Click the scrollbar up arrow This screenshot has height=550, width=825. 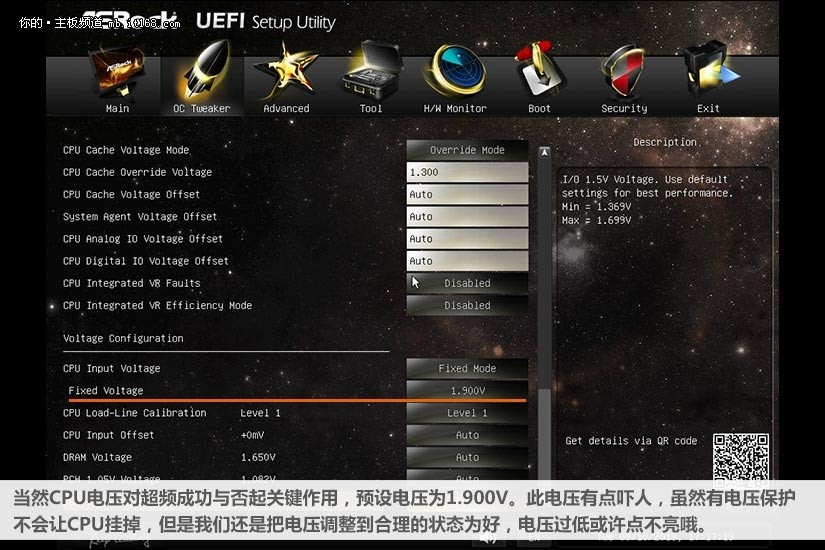[545, 153]
